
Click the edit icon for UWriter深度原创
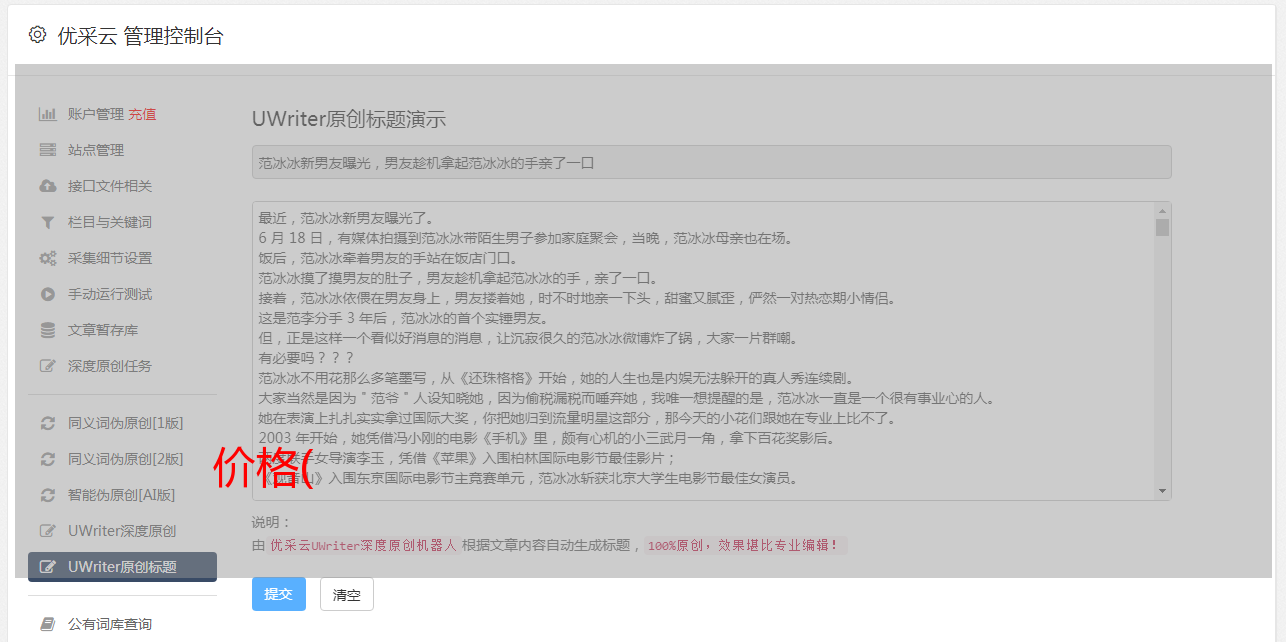coord(47,531)
